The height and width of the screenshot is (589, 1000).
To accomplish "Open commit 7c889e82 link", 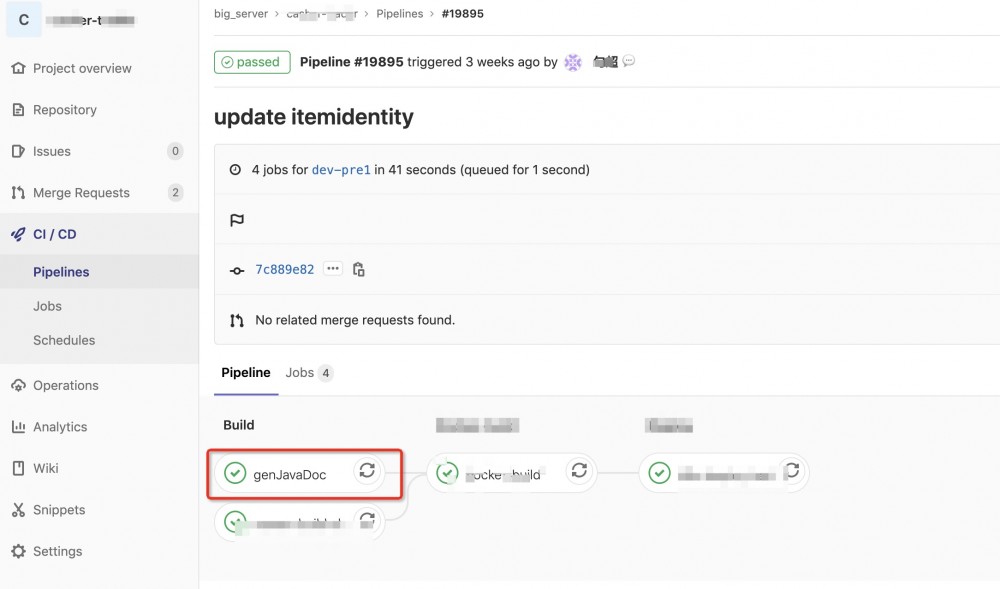I will tap(285, 270).
